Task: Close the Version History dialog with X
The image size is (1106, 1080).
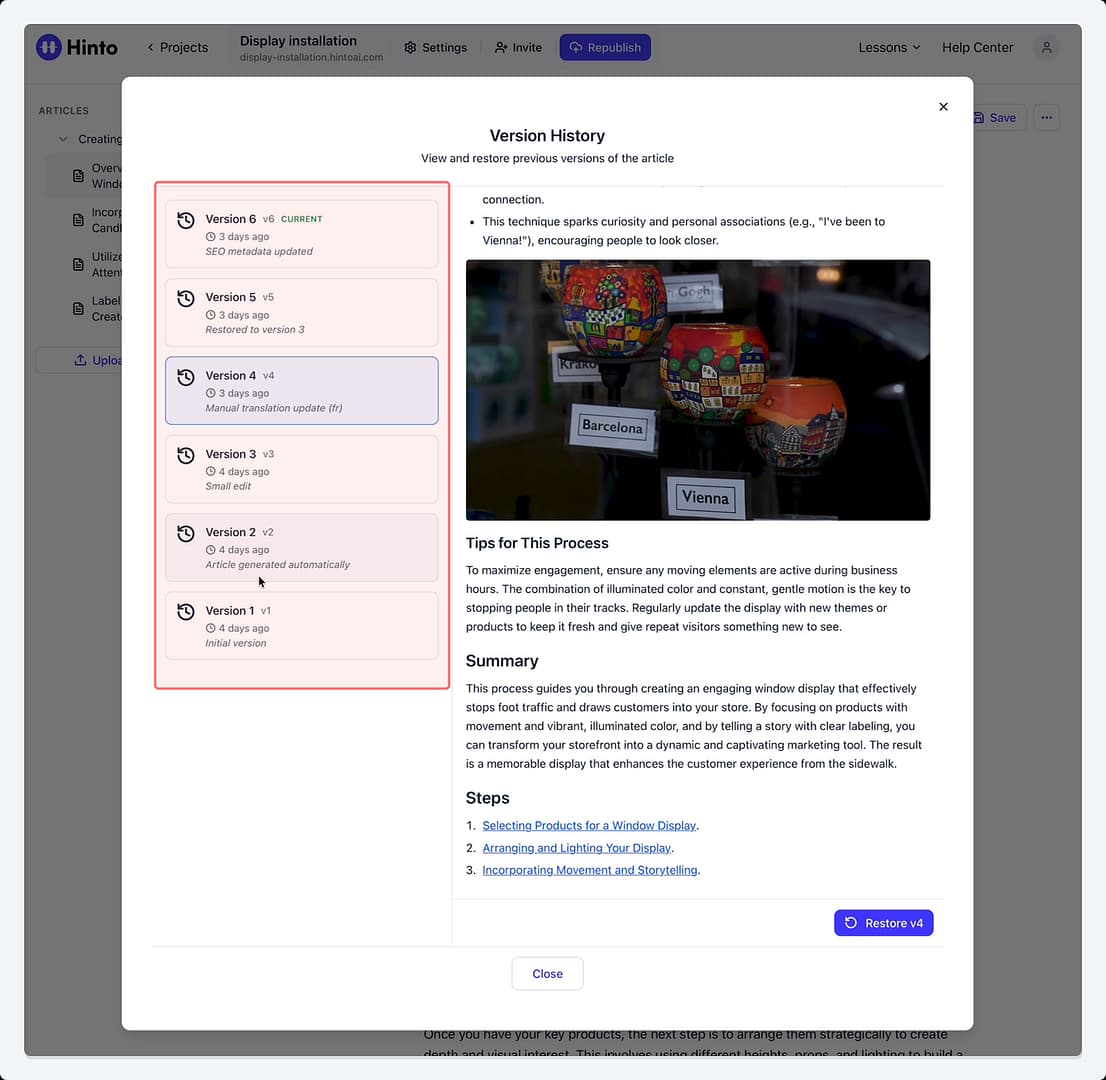Action: point(943,107)
